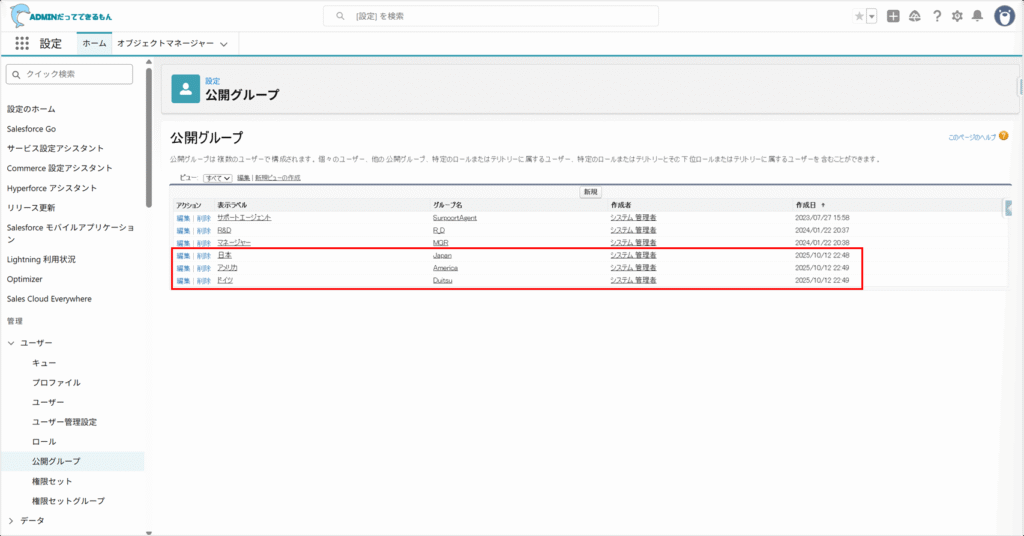Open the view selector showing すべて
The width and height of the screenshot is (1024, 536).
[217, 178]
